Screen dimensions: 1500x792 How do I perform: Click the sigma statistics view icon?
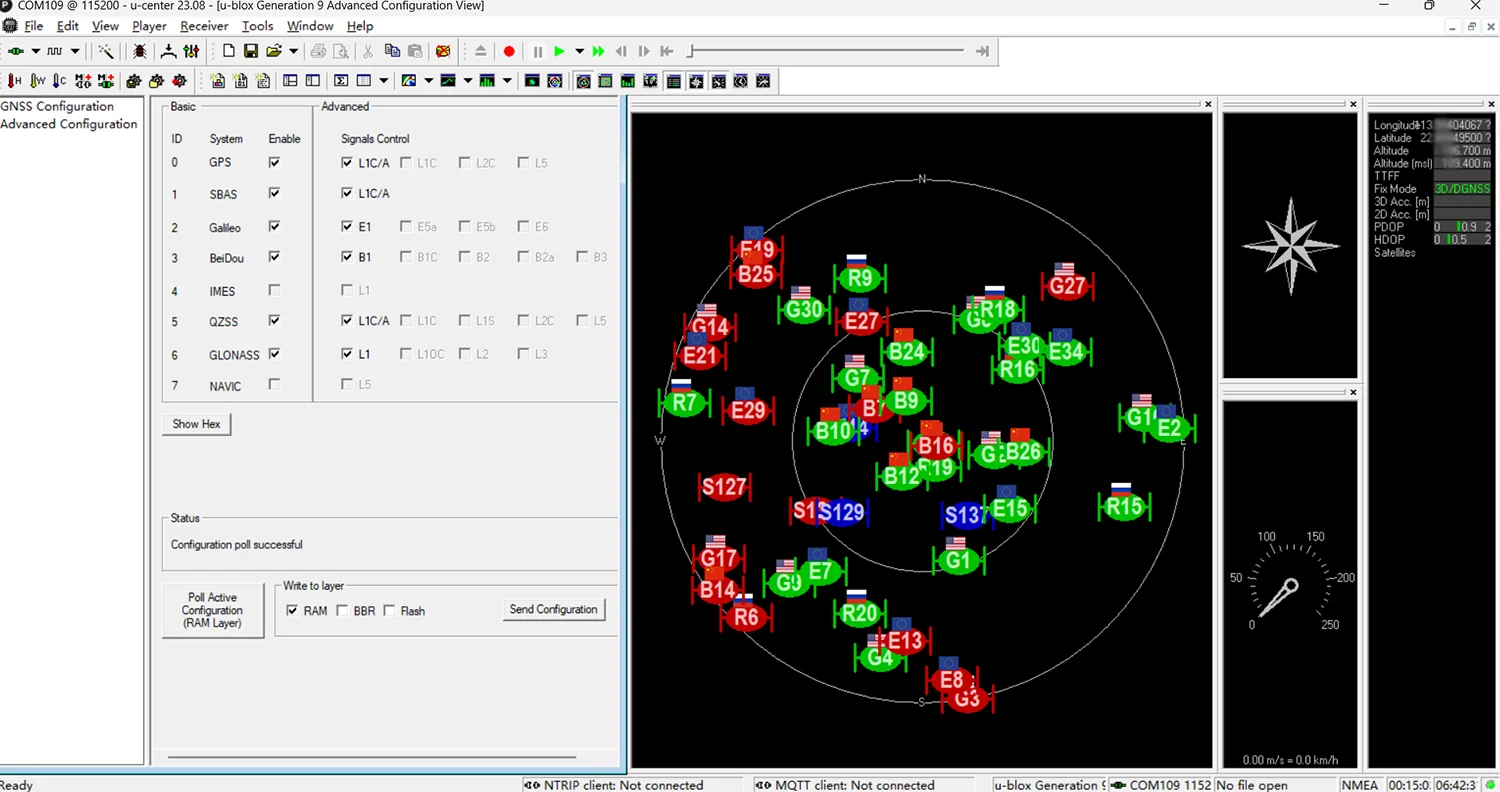pos(341,81)
